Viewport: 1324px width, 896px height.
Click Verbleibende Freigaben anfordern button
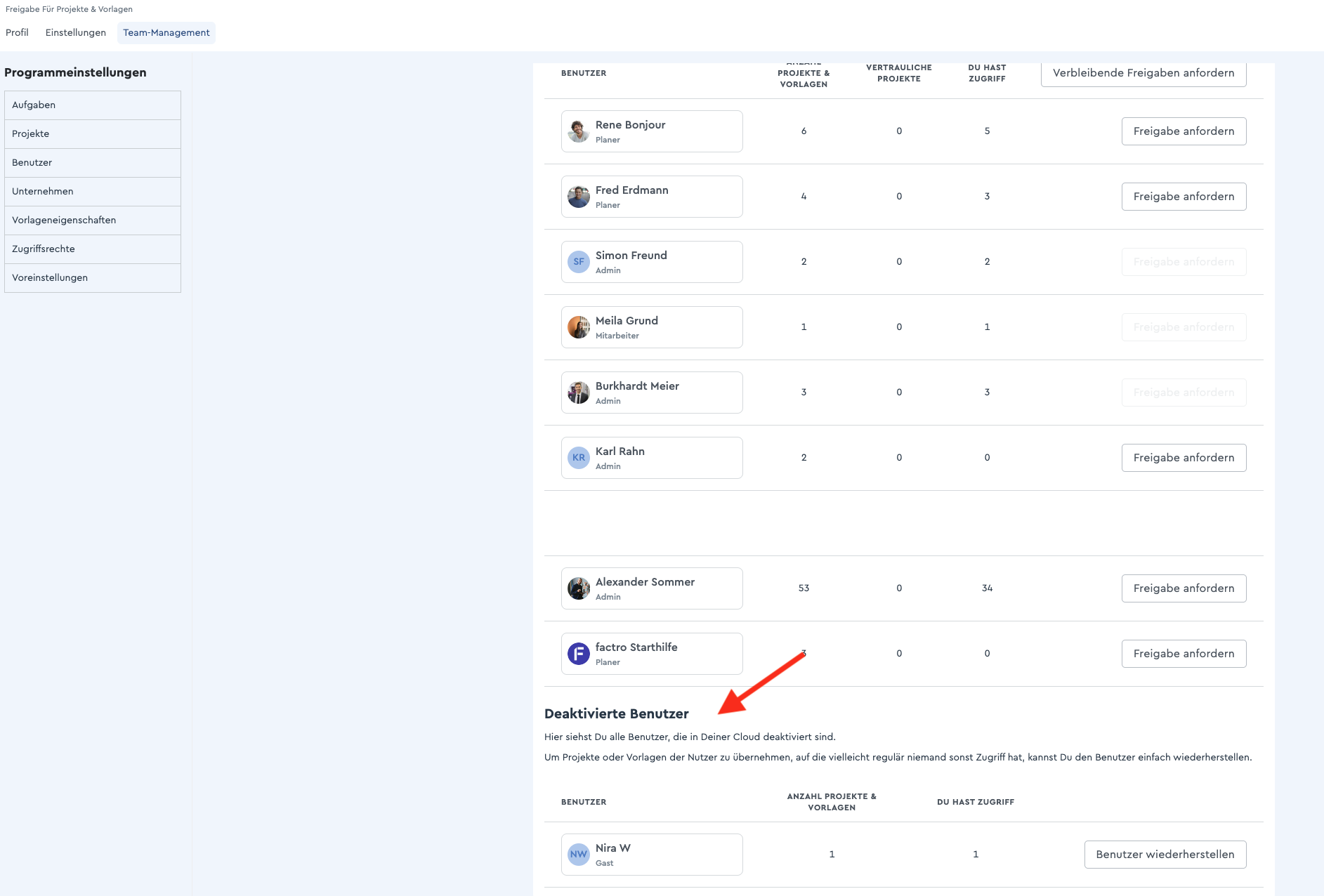pos(1143,74)
